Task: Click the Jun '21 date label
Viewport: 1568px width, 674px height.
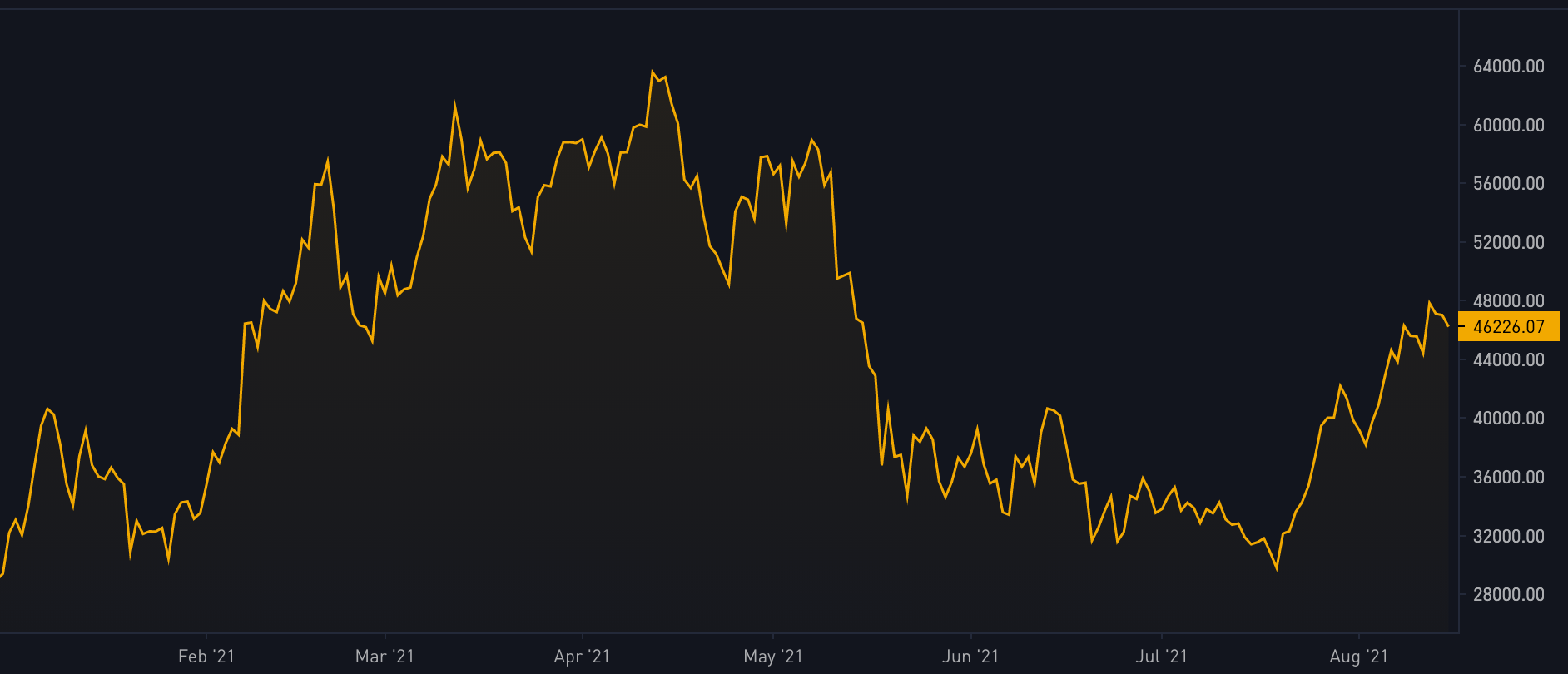Action: 970,657
